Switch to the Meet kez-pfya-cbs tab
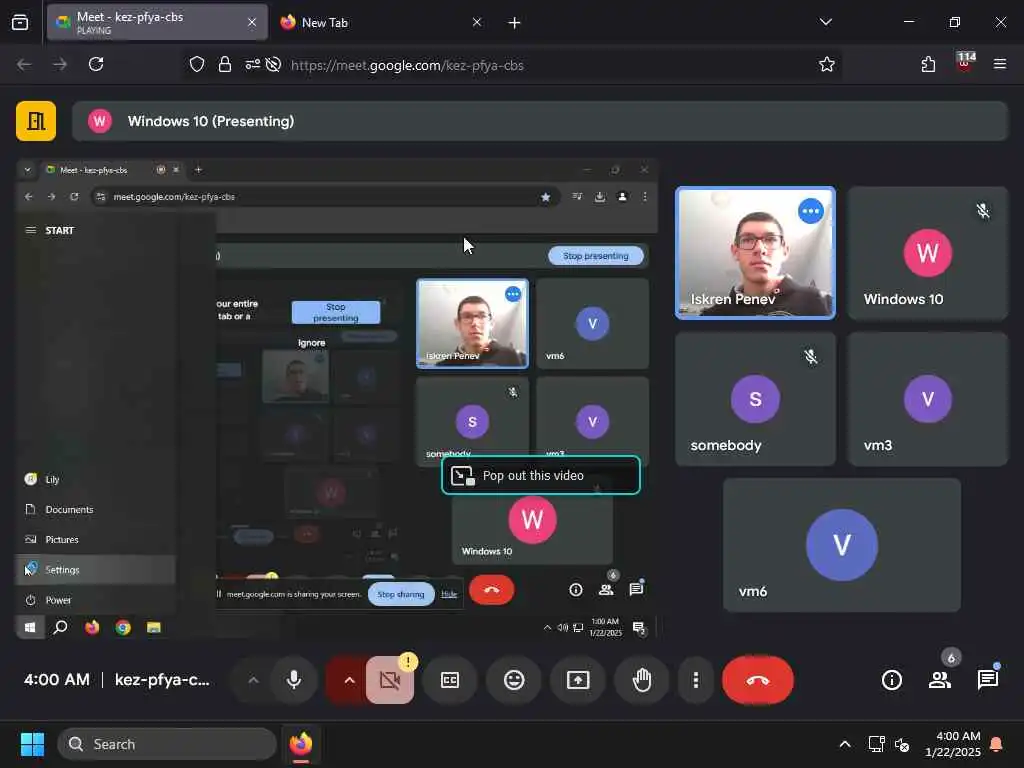 point(157,22)
